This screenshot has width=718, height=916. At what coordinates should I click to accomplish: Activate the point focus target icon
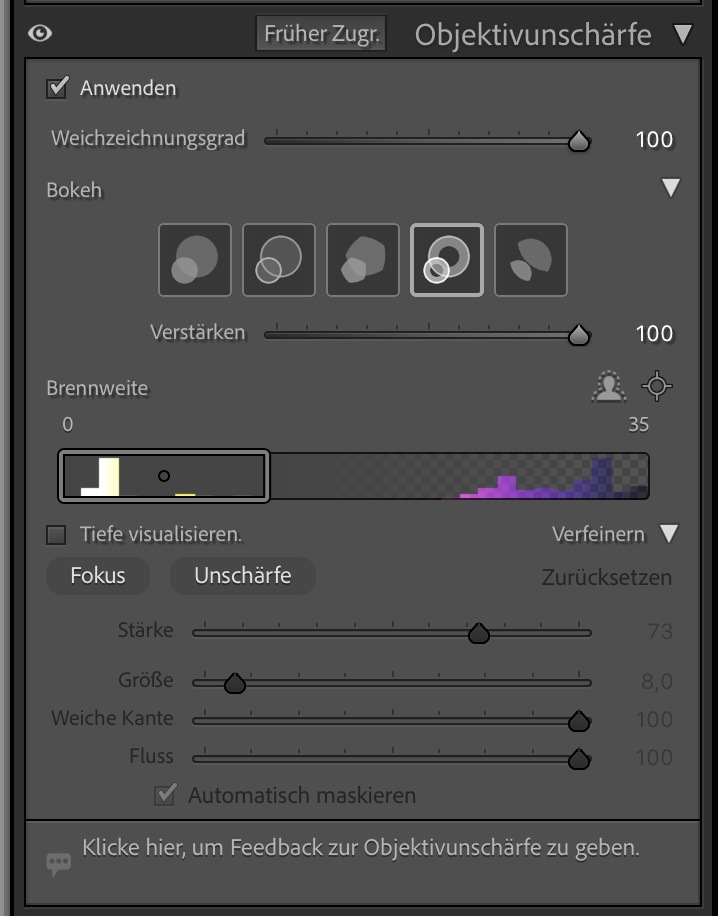(656, 387)
